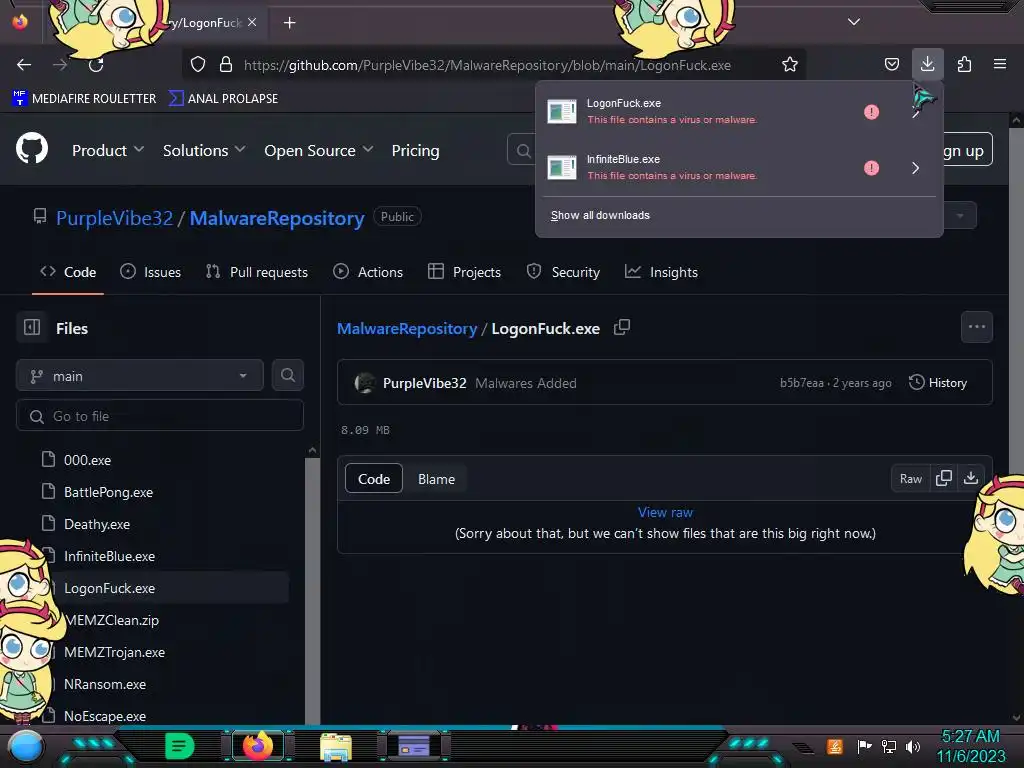Open the main branch selector dropdown

point(140,376)
